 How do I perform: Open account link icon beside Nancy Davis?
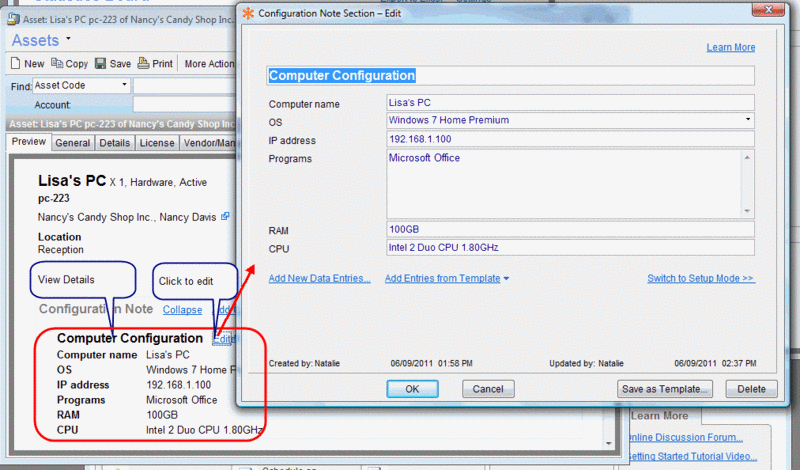click(225, 216)
